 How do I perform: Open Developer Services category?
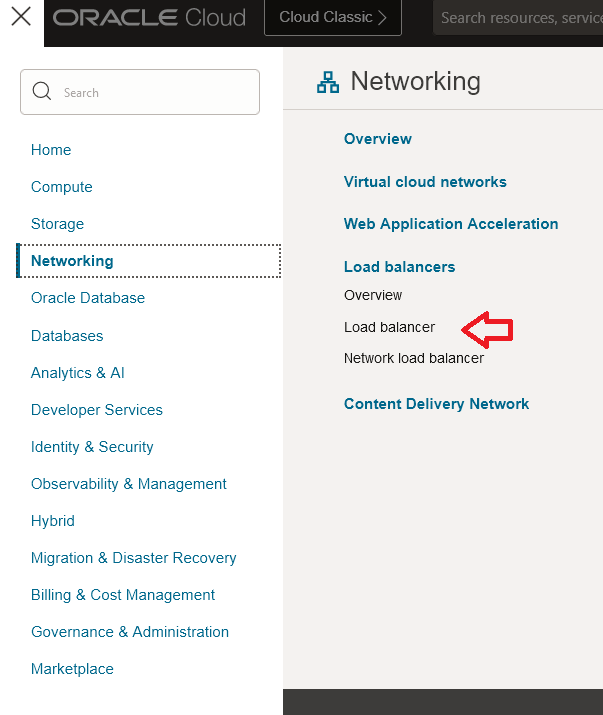[x=97, y=410]
